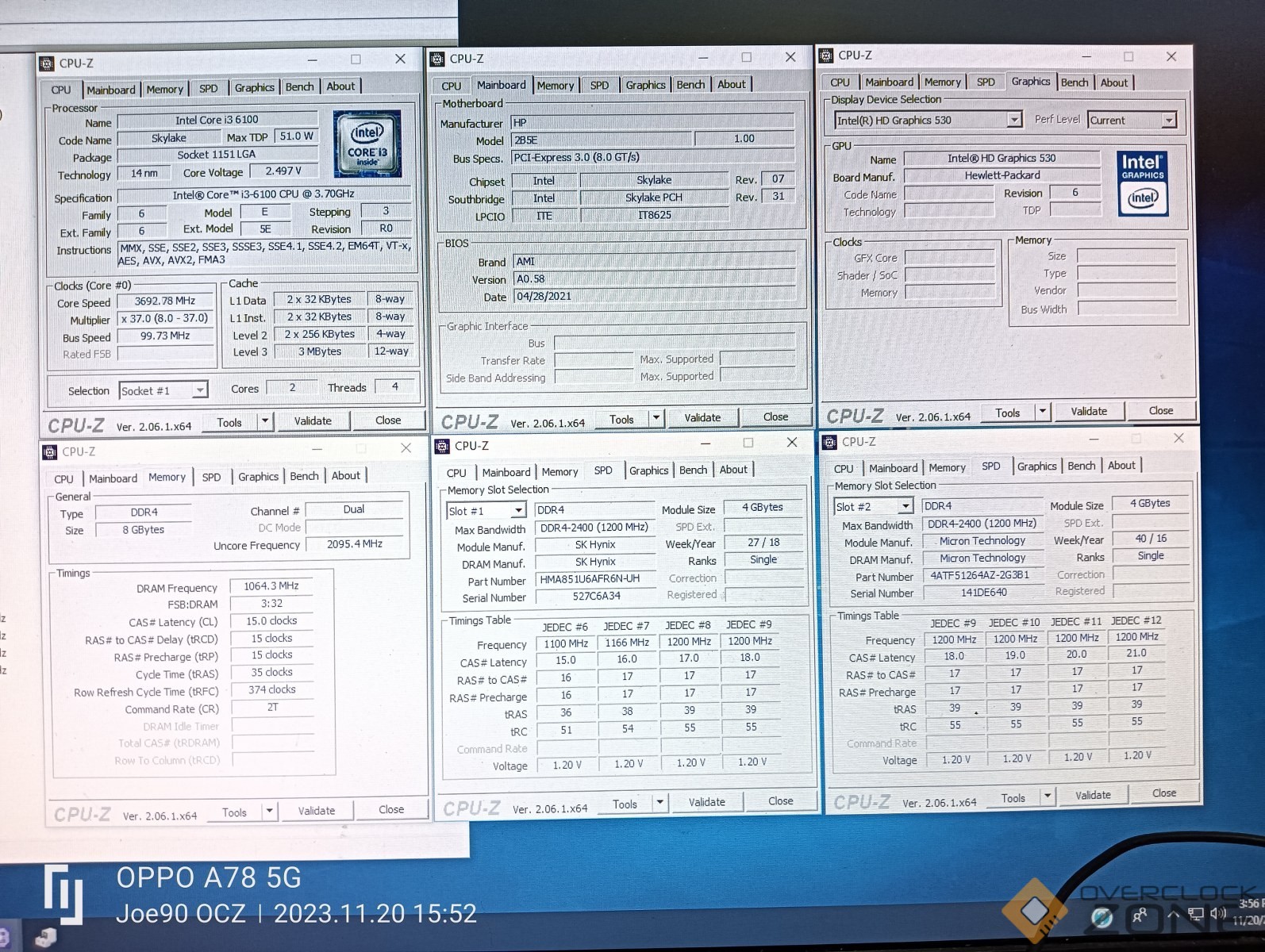This screenshot has height=952, width=1265.
Task: Click CPU-Z app icon in the CPU window title bar
Action: [x=47, y=63]
